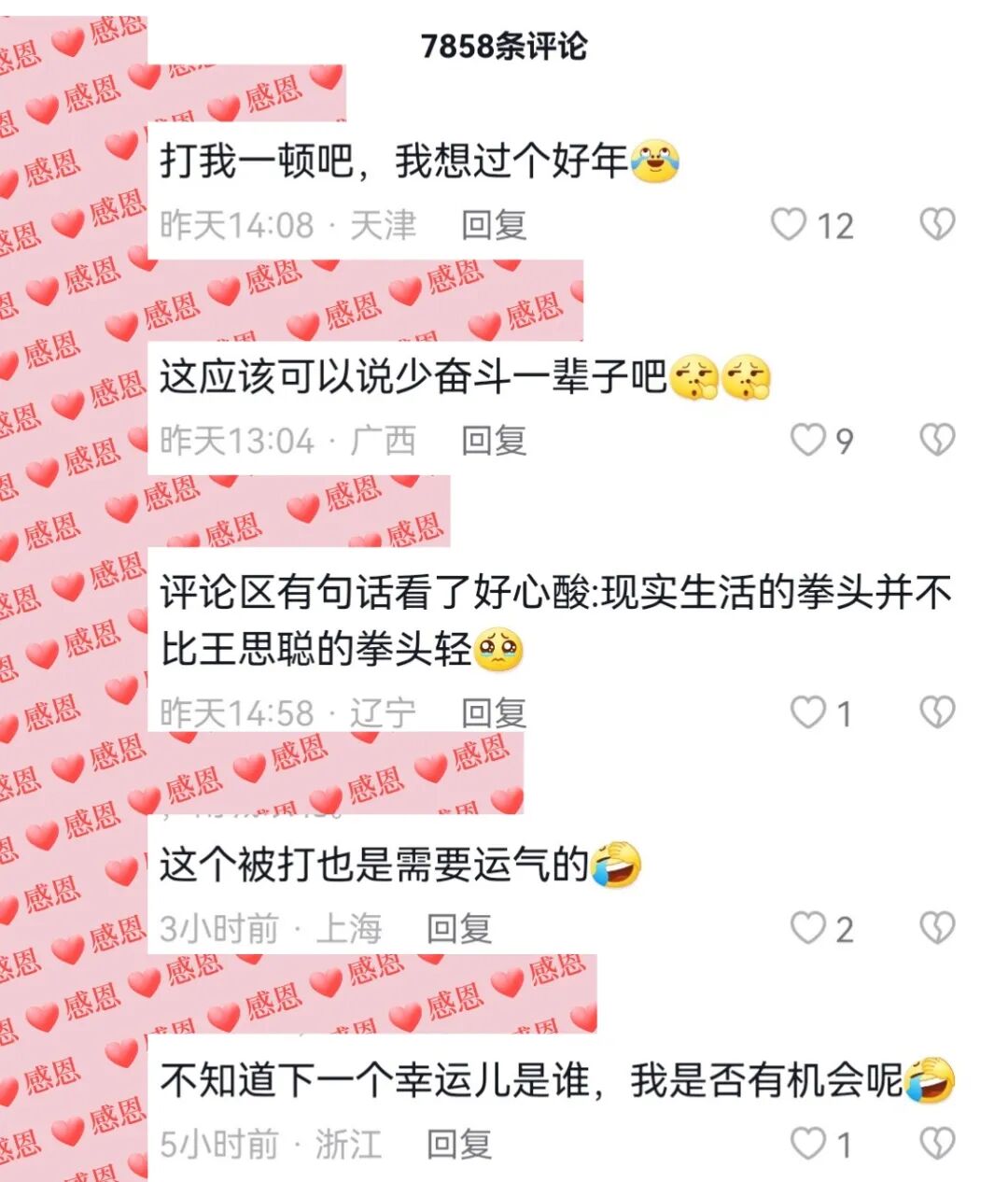Image resolution: width=1008 pixels, height=1182 pixels.
Task: Reply to the 浙江 comment
Action: pyautogui.click(x=459, y=1145)
